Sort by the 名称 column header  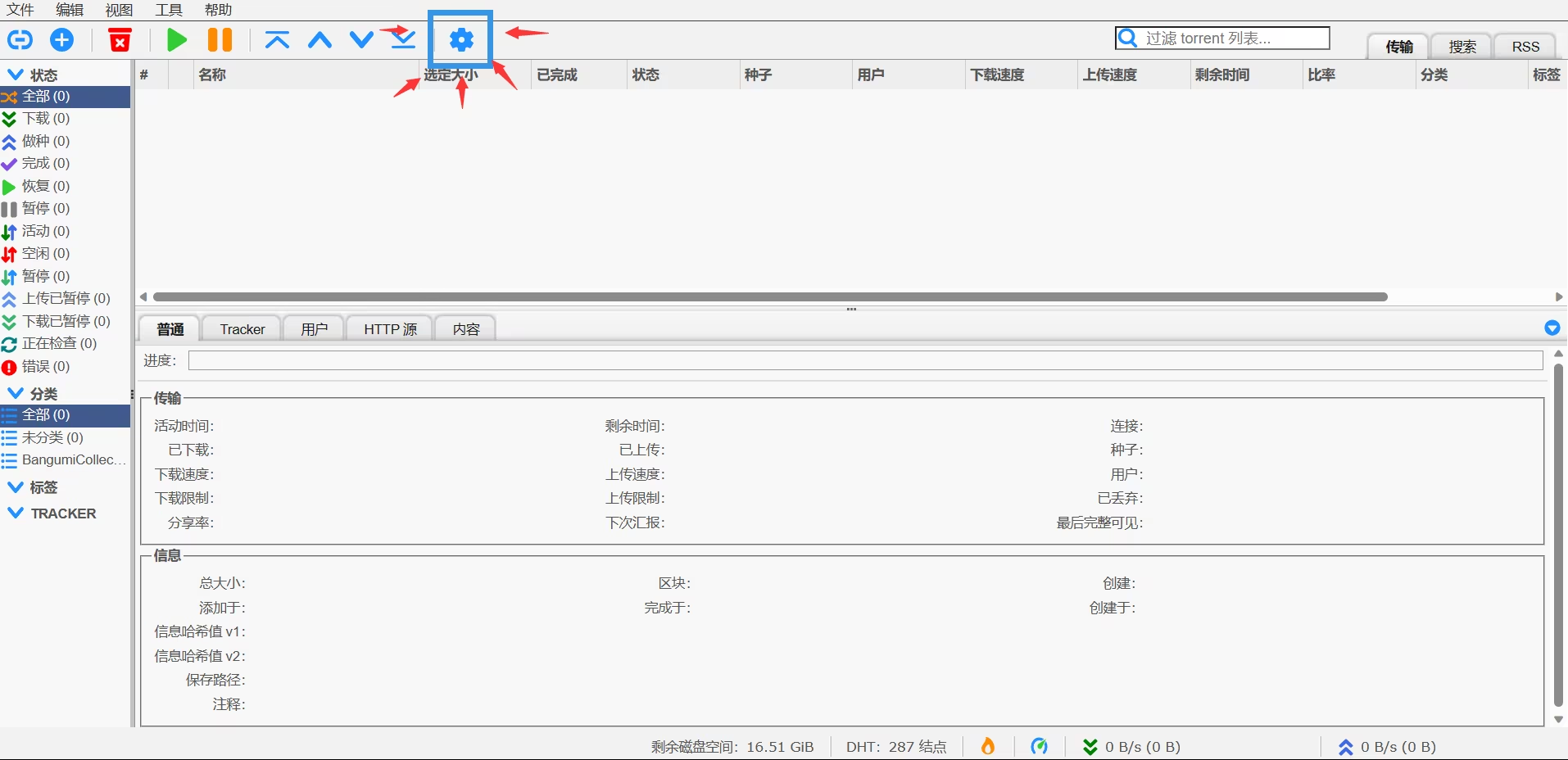point(307,75)
